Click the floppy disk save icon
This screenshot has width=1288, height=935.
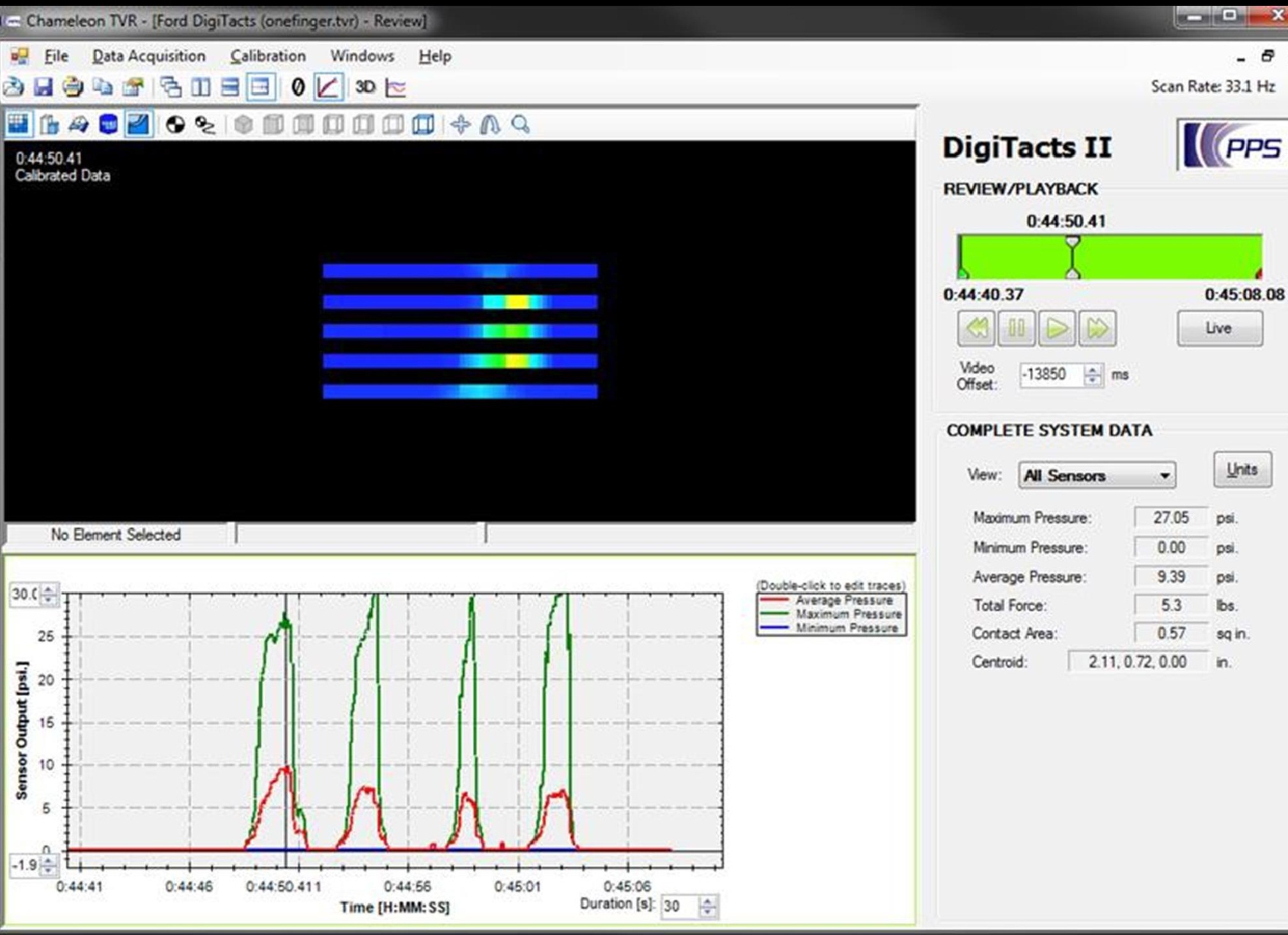coord(43,87)
